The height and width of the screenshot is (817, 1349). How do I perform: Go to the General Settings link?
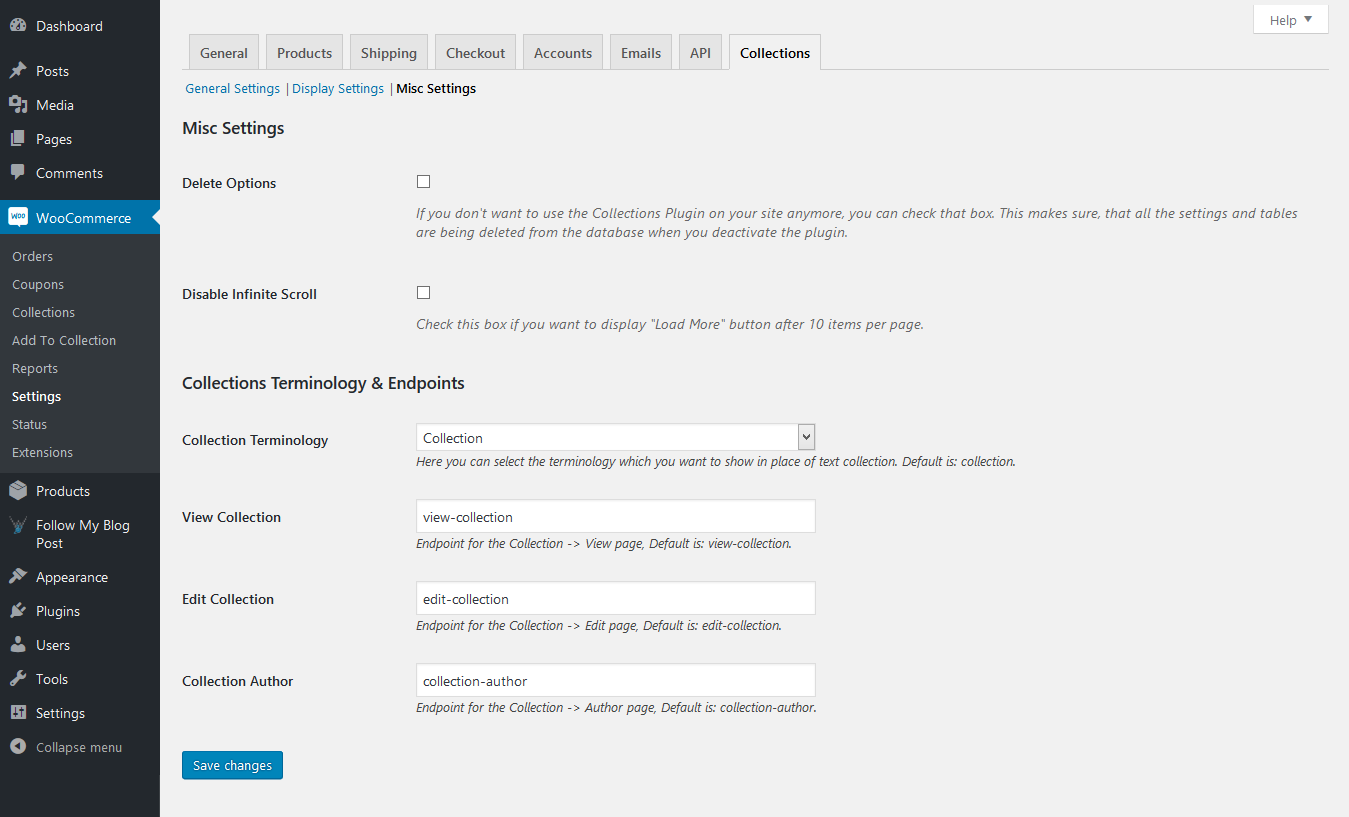[232, 89]
